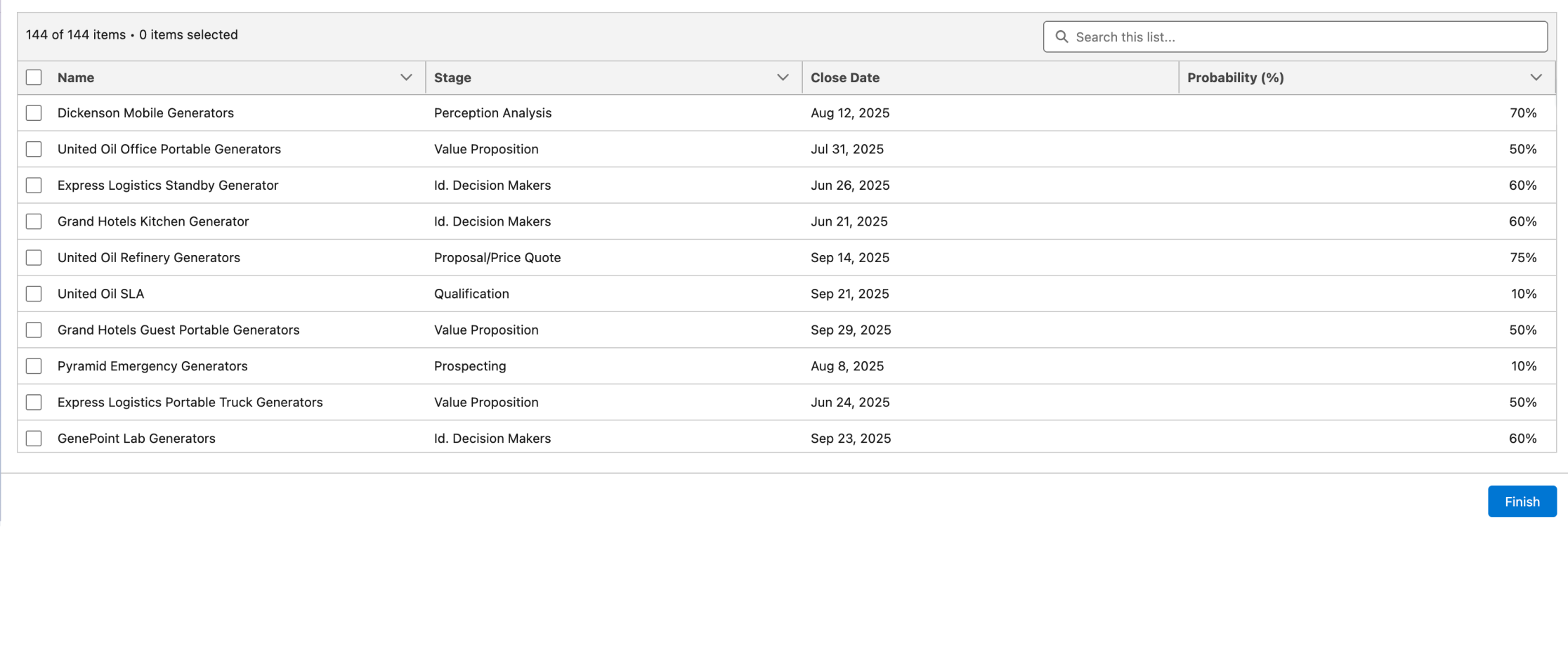
Task: Click the Sep 21, 2025 close date
Action: click(x=850, y=294)
